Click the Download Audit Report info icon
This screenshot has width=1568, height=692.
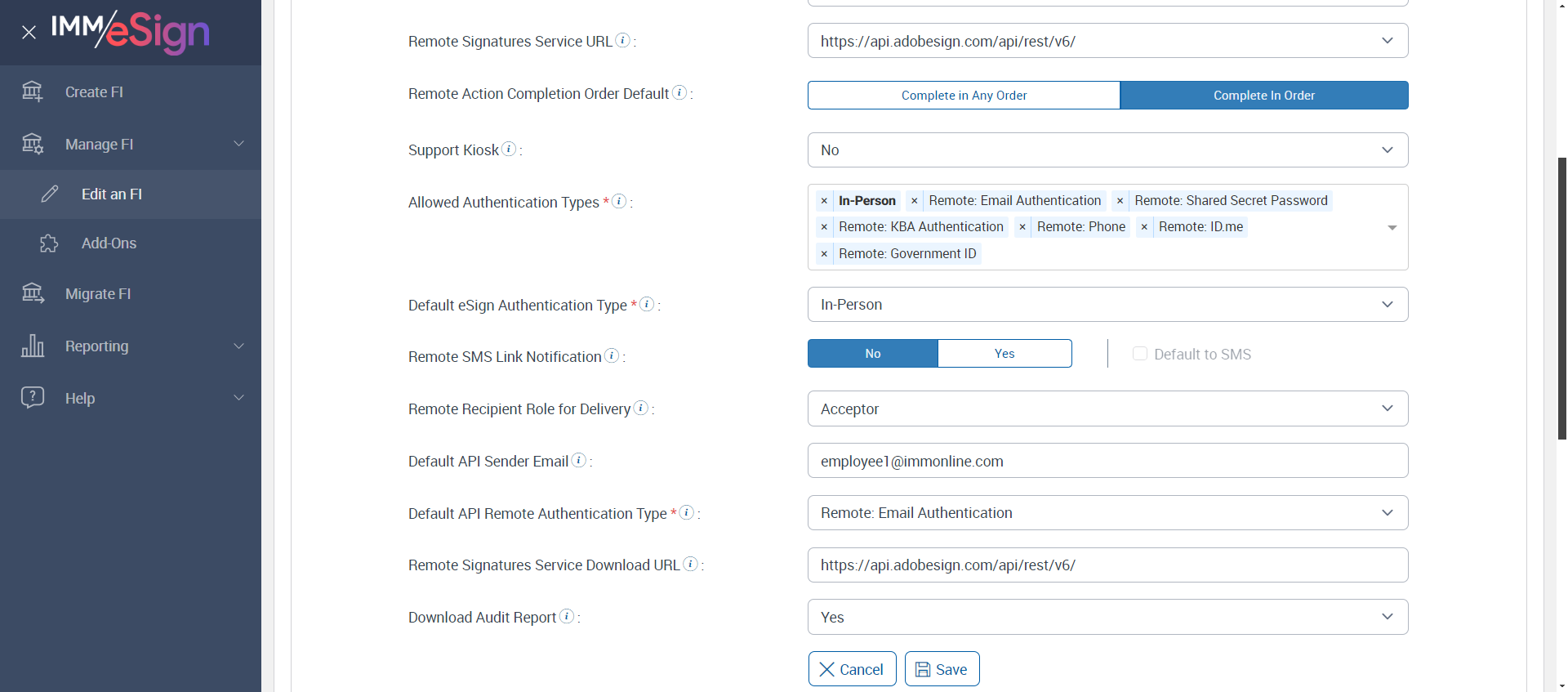567,616
